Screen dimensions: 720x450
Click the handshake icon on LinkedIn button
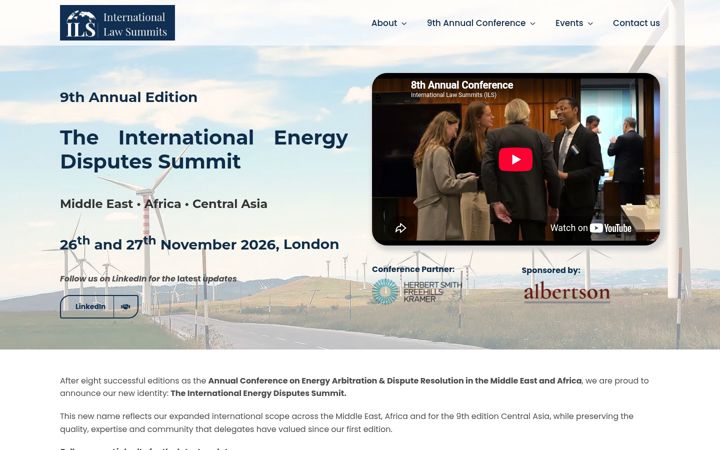125,307
